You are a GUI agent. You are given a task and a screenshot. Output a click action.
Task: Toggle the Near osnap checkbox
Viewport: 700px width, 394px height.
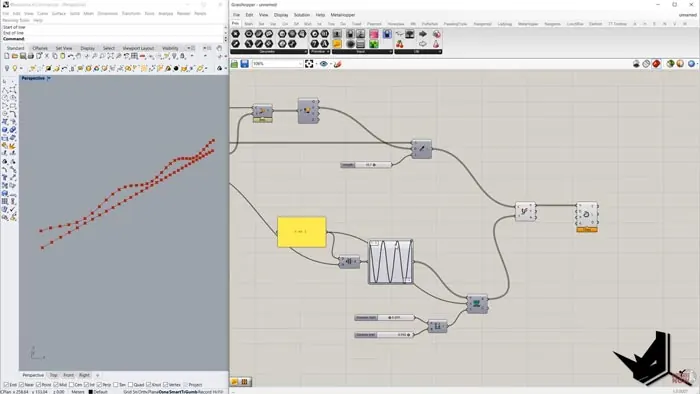(x=21, y=385)
